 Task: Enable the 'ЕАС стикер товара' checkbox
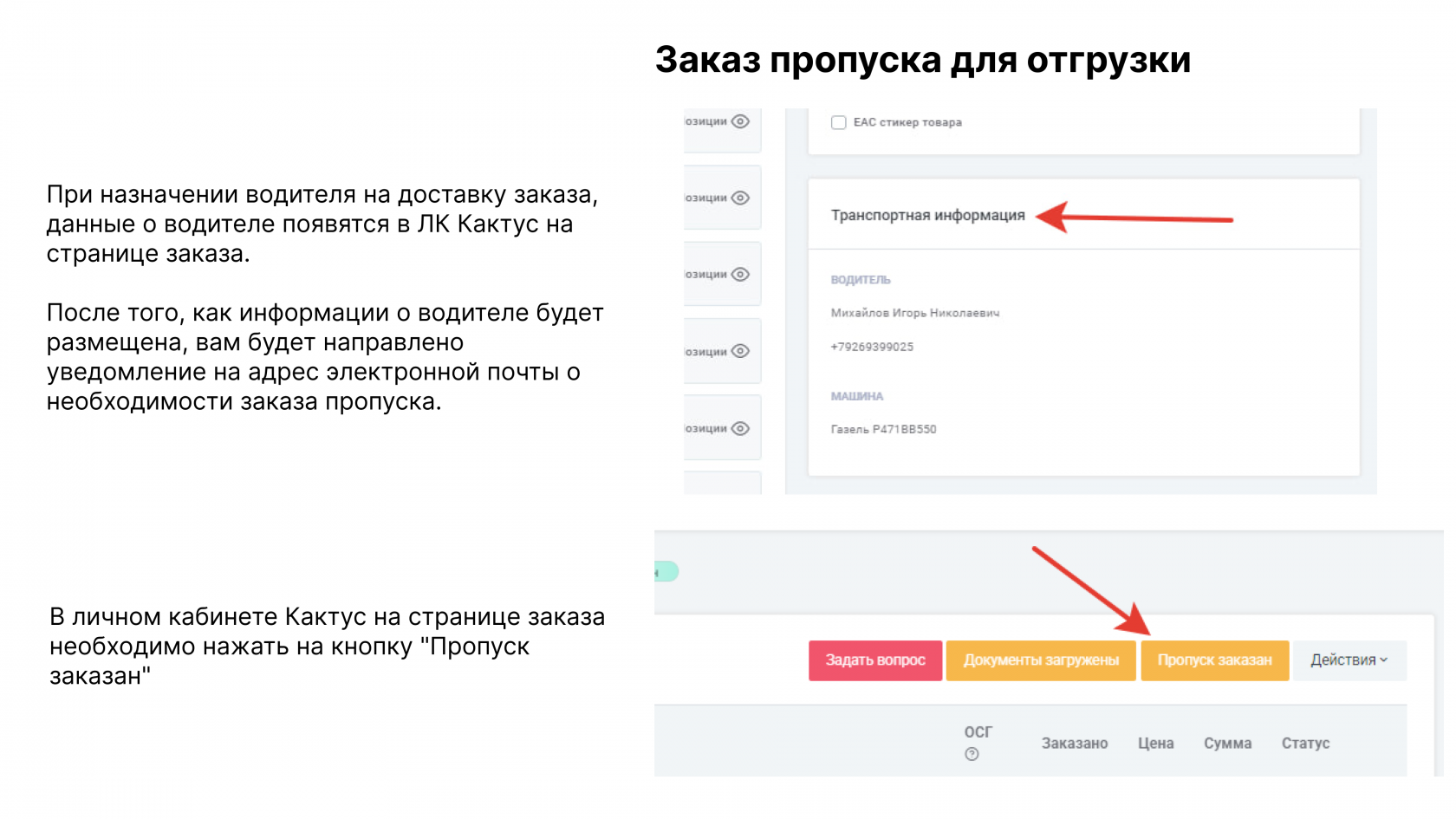click(838, 122)
